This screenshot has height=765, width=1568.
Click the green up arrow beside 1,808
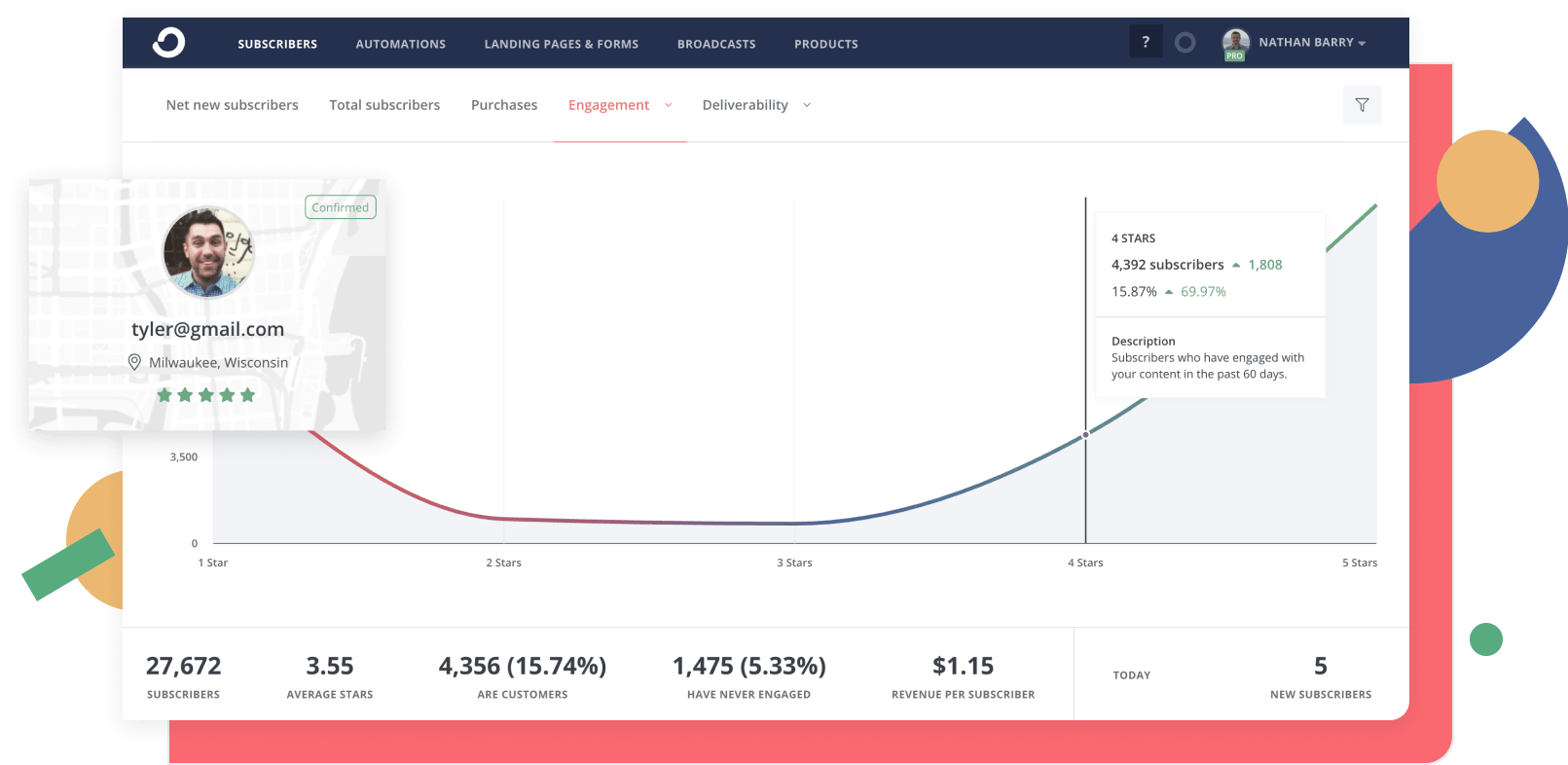point(1236,265)
